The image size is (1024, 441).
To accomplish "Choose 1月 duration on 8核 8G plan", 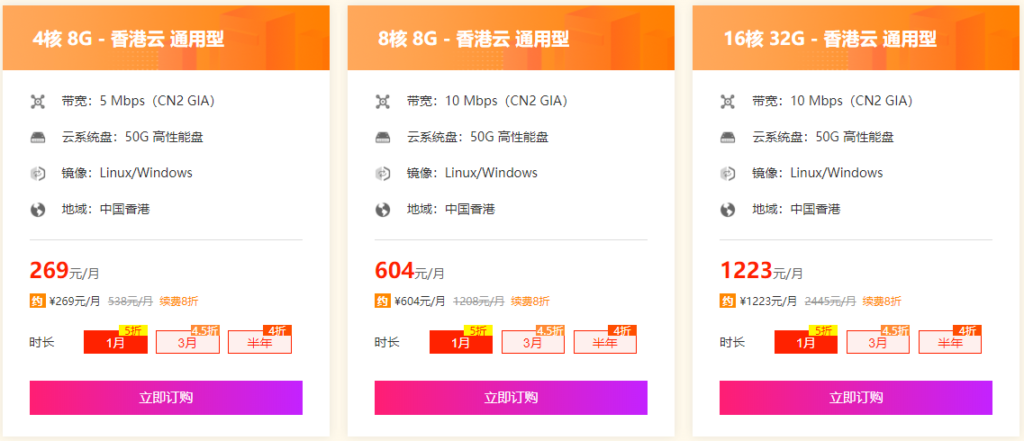I will pyautogui.click(x=461, y=342).
